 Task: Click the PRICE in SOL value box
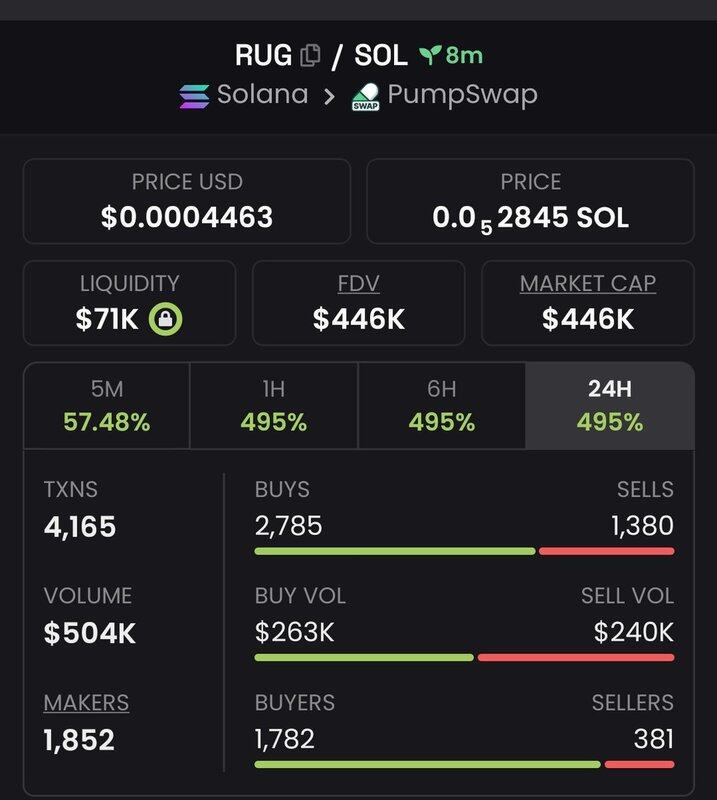click(530, 201)
